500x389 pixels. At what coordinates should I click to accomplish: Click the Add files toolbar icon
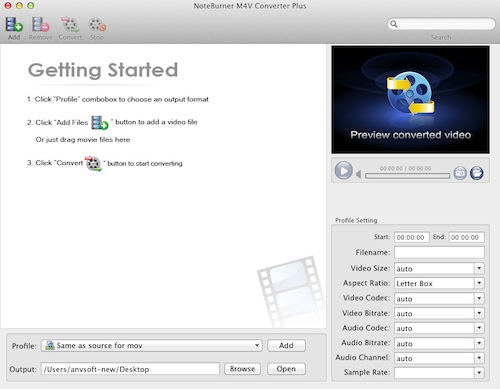pos(14,25)
